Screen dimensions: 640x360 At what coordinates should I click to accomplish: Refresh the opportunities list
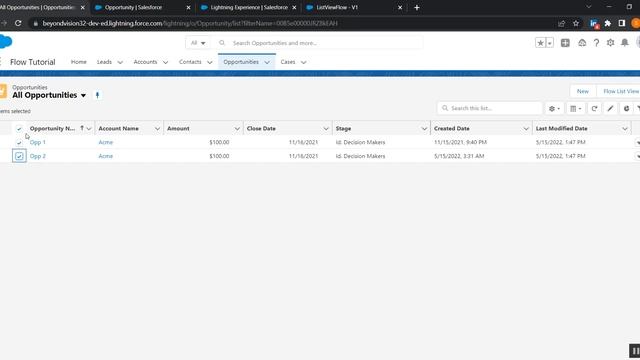(594, 109)
